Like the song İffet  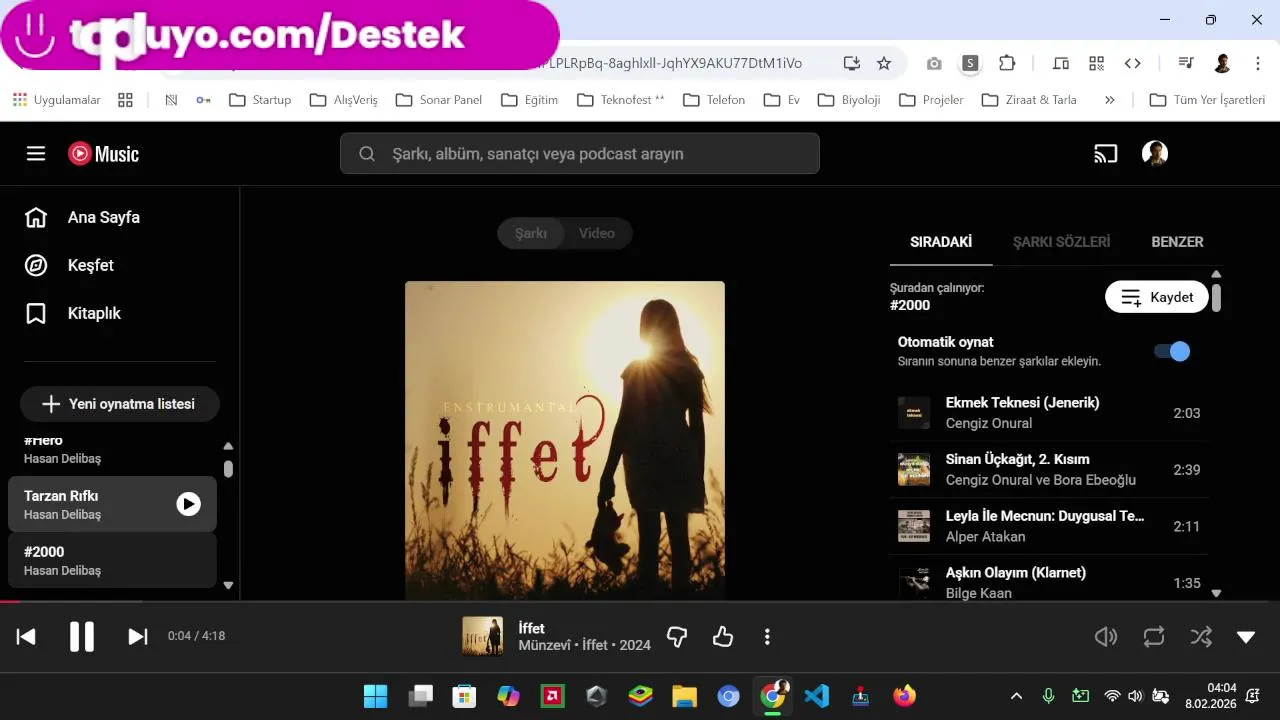723,637
